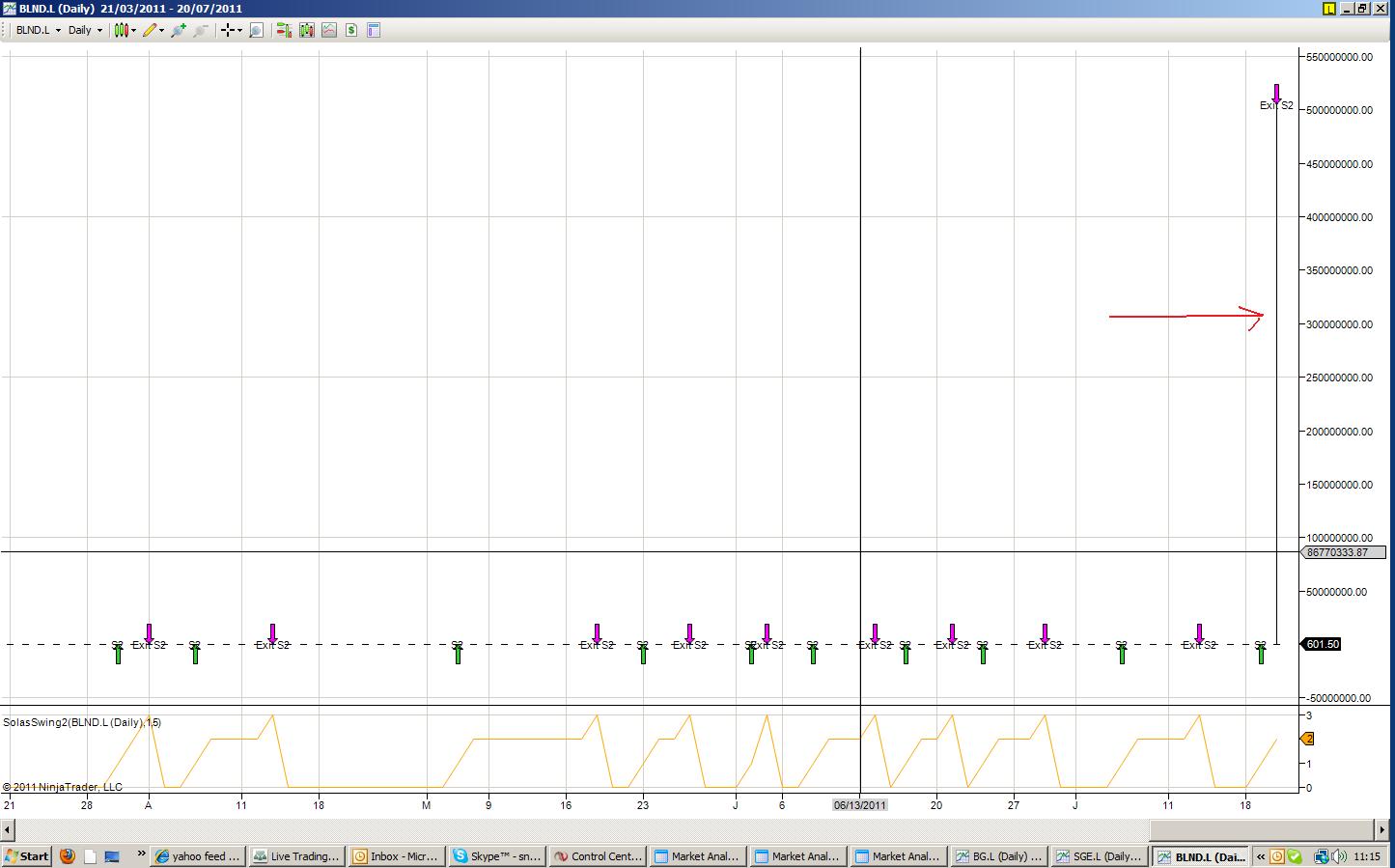Click the chart scrollbar left arrow

[8, 829]
